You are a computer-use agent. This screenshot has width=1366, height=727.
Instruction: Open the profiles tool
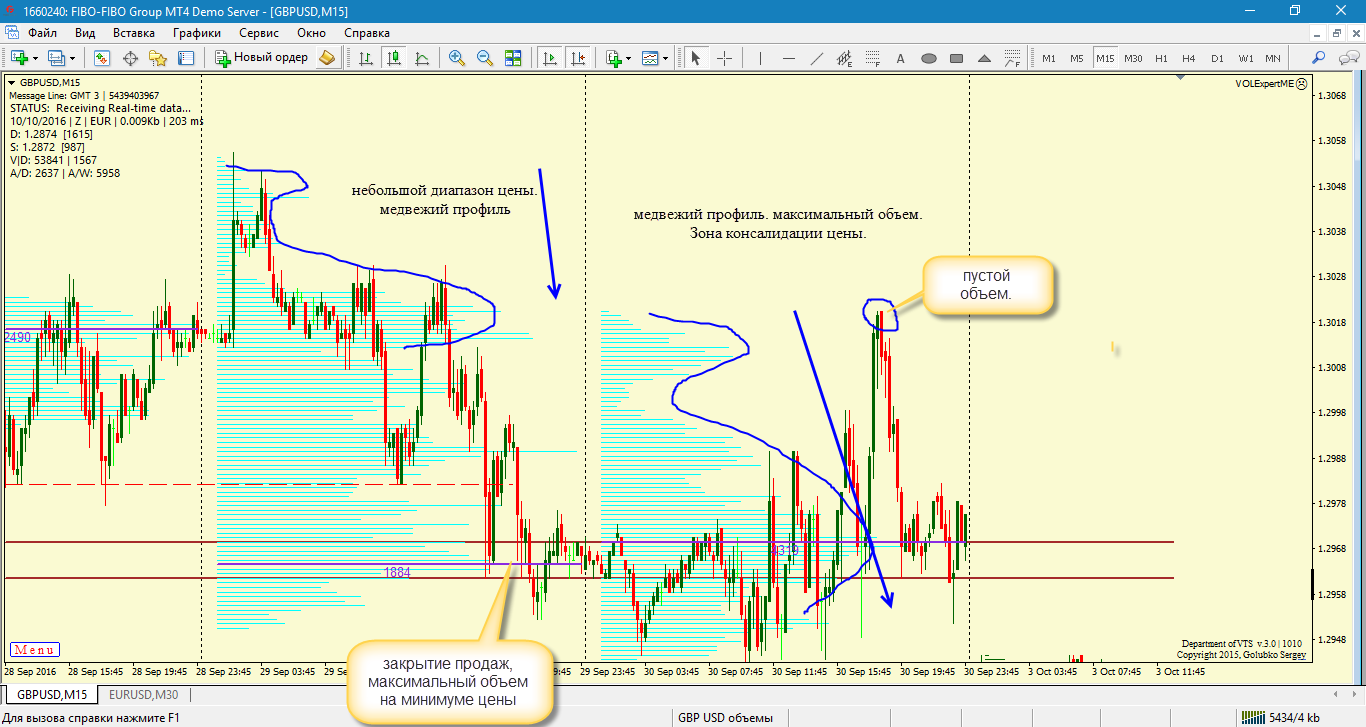pos(56,58)
